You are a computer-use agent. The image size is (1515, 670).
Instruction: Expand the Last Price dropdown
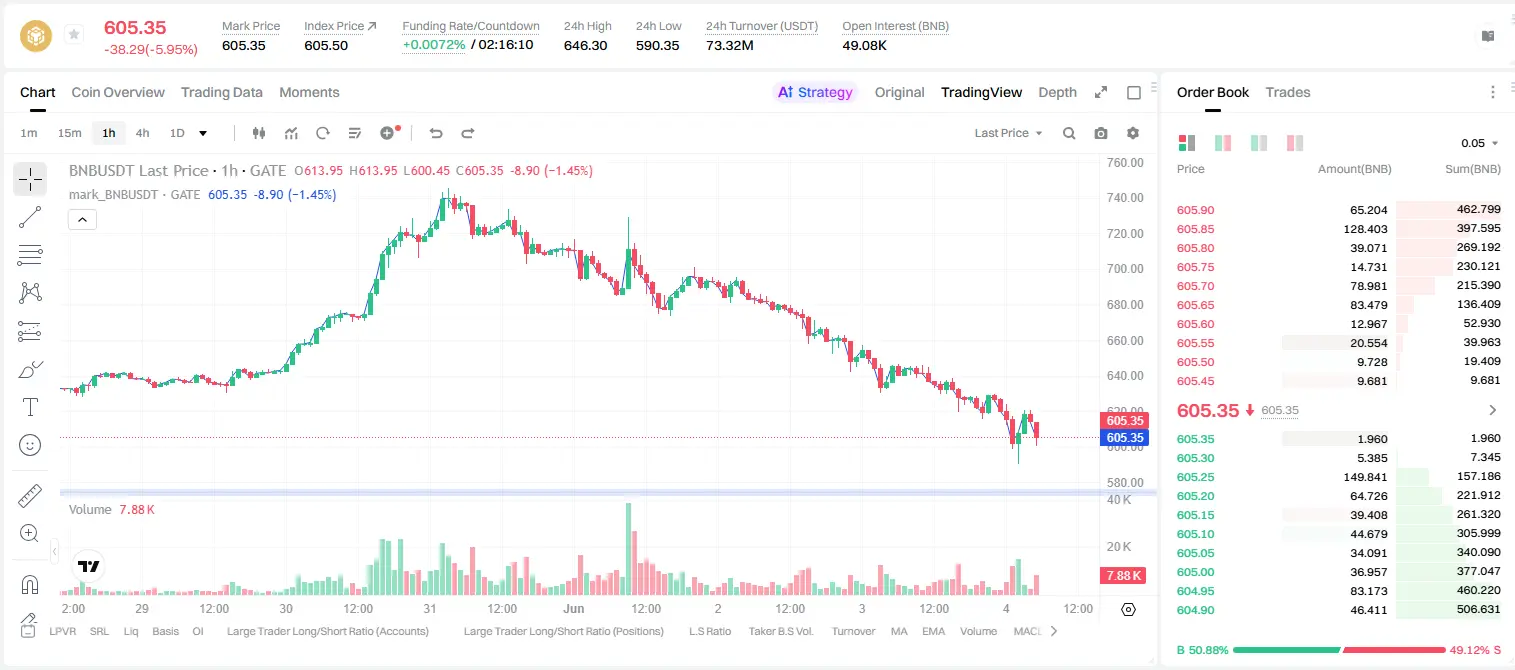click(x=1009, y=133)
